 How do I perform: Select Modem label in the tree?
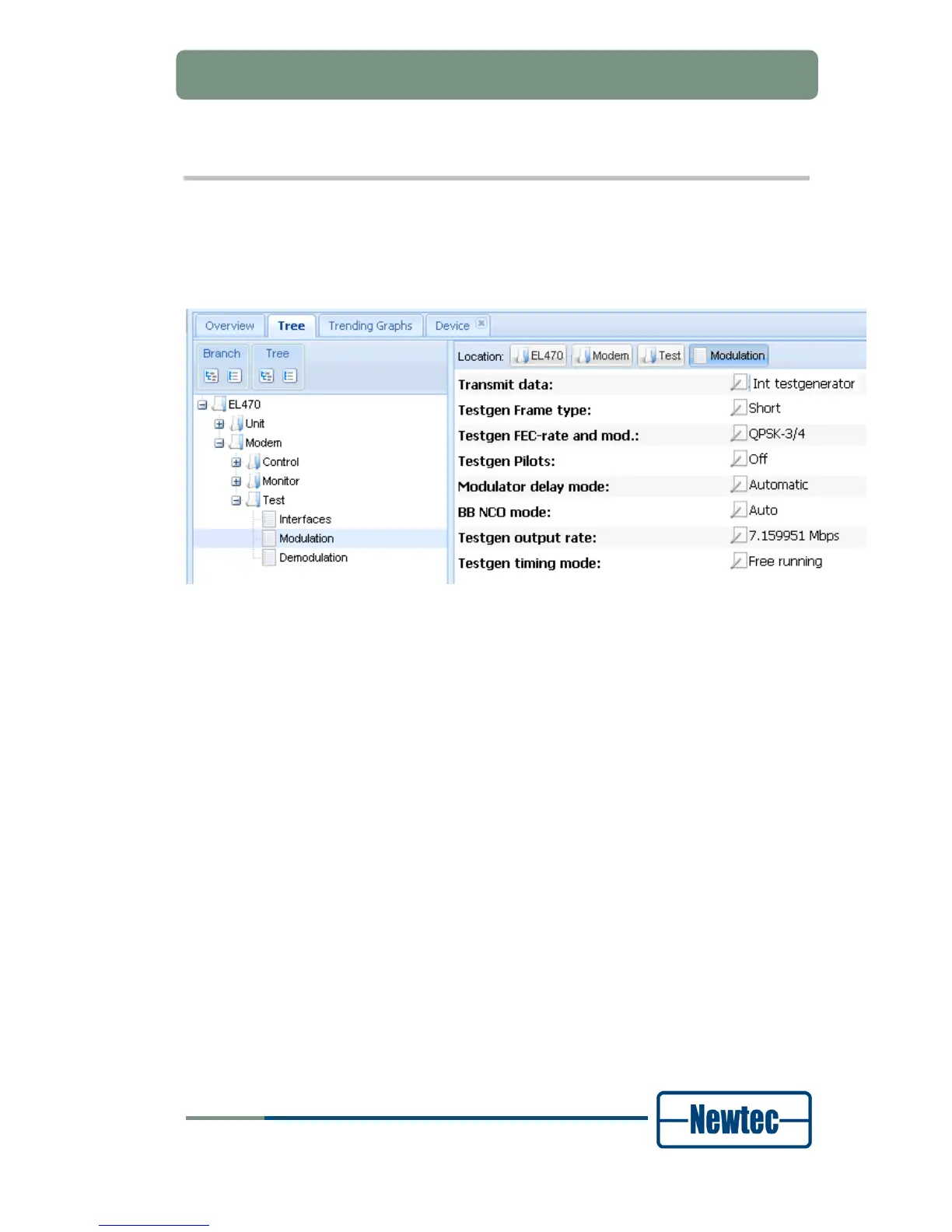coord(264,443)
